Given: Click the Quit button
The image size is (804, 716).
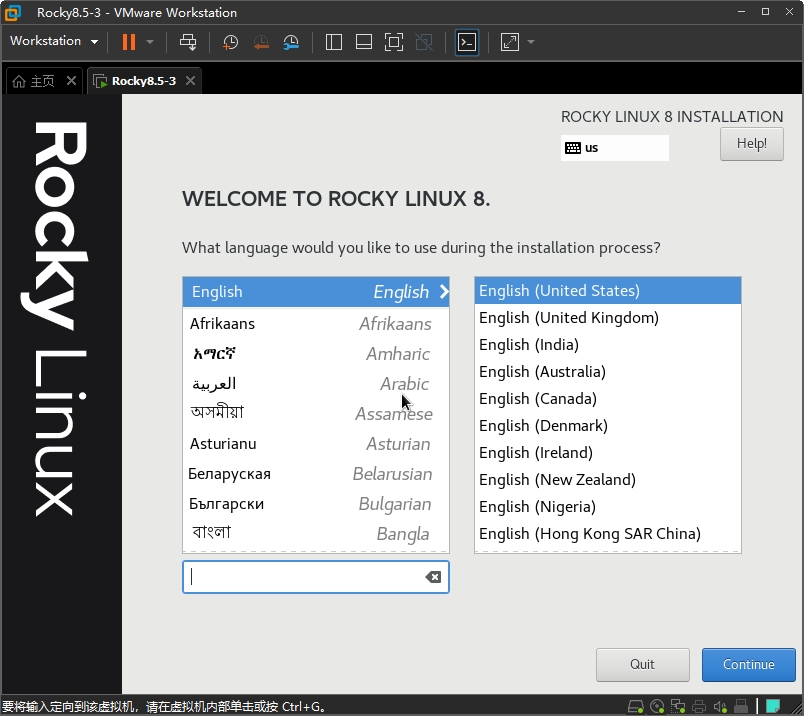Looking at the screenshot, I should point(642,665).
